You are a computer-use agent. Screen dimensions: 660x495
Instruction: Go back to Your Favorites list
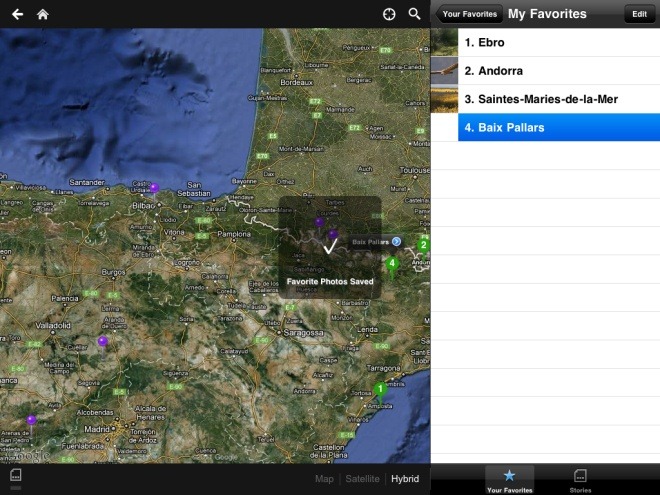tap(469, 14)
